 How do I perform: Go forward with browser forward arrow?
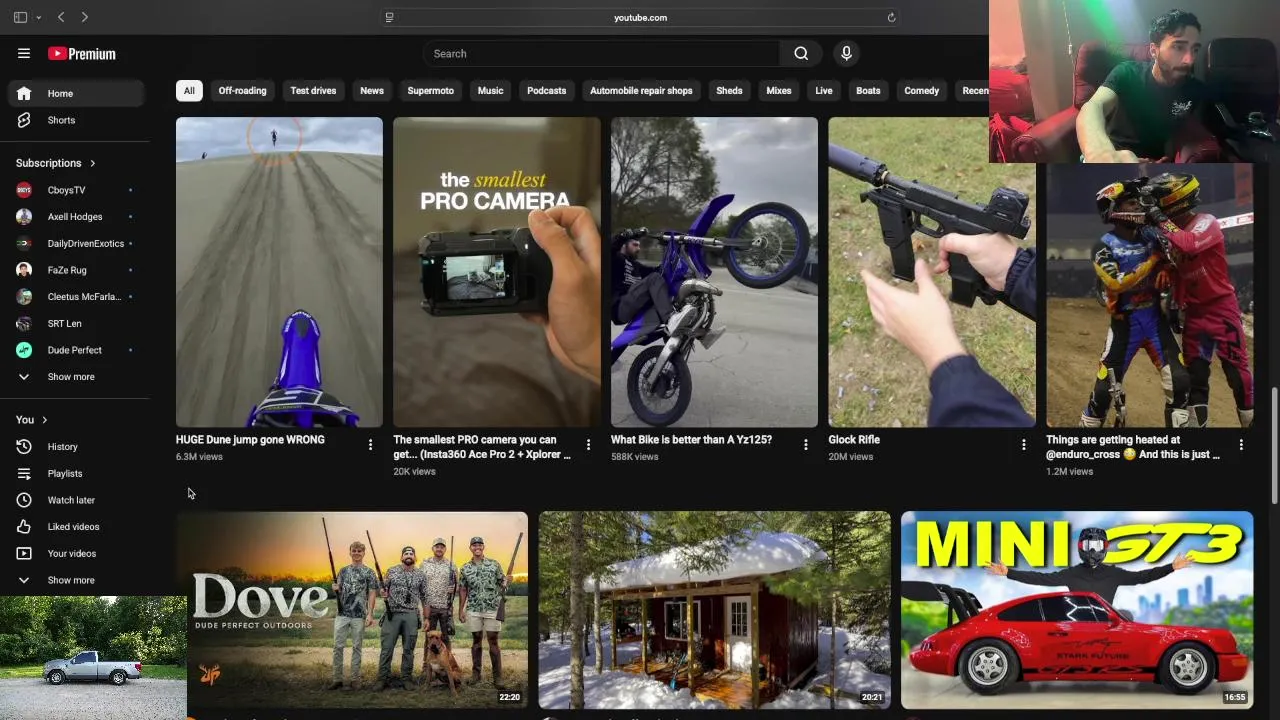(84, 17)
